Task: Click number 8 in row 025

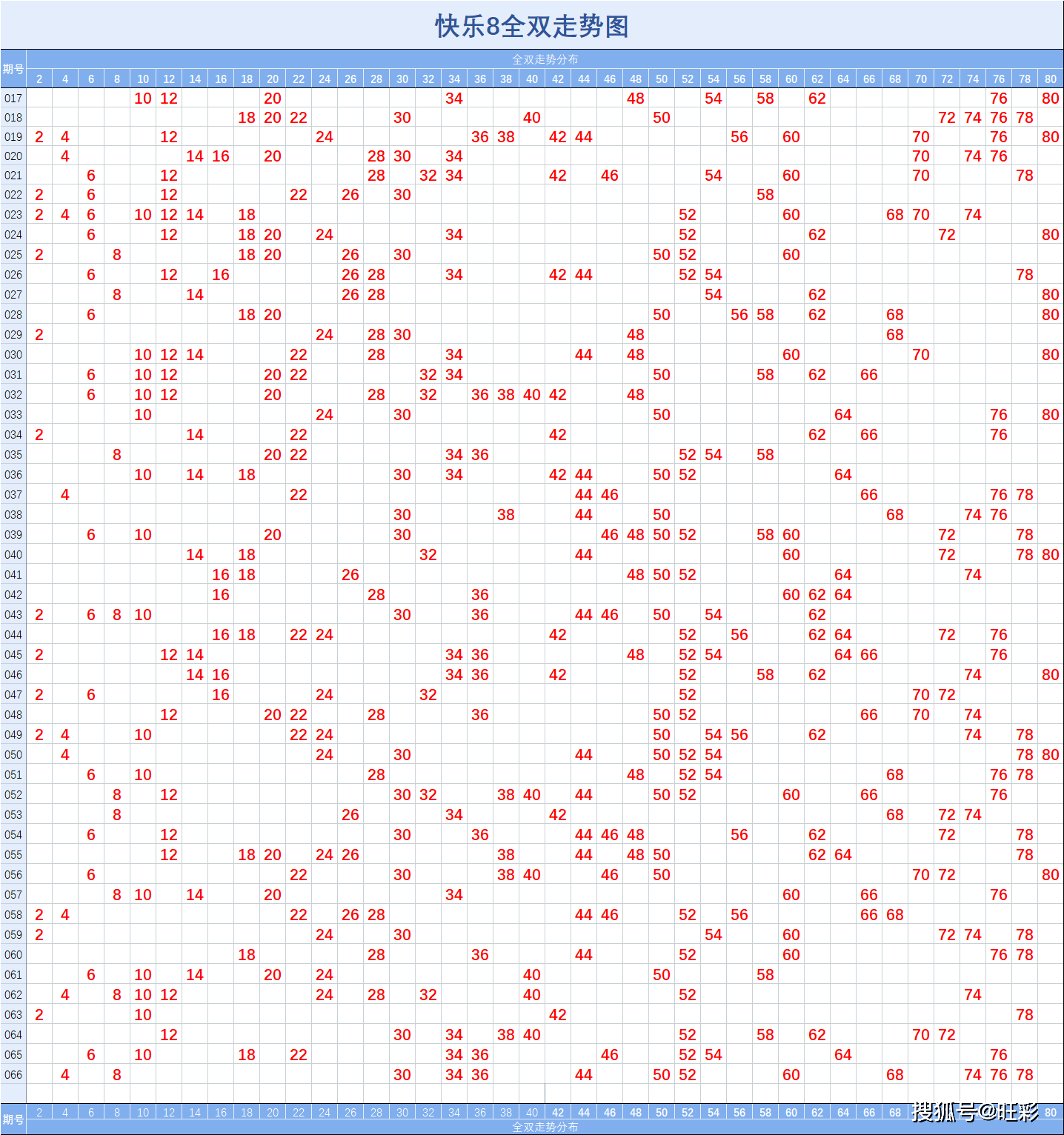Action: 117,255
